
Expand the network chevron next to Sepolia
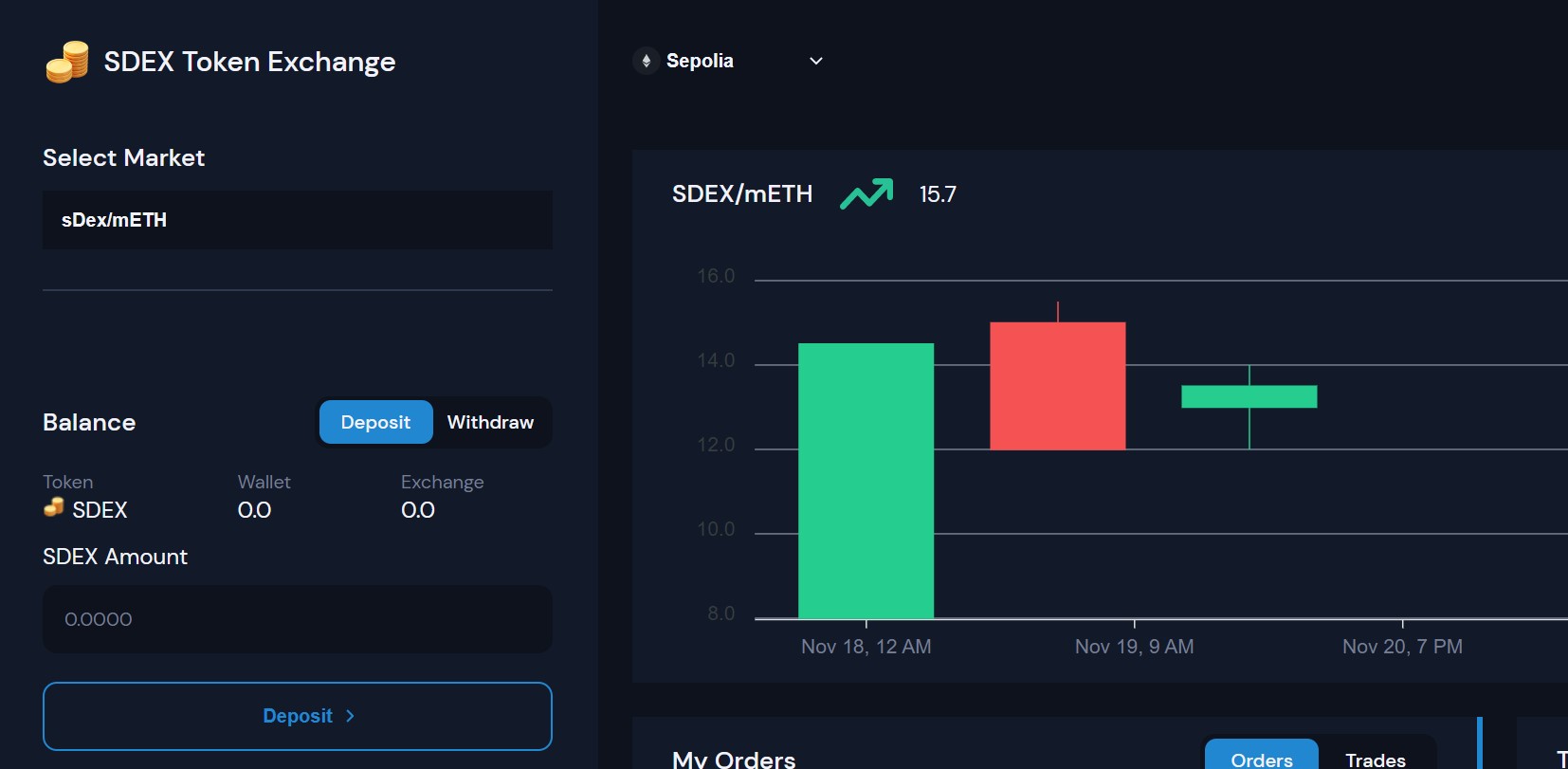coord(815,61)
